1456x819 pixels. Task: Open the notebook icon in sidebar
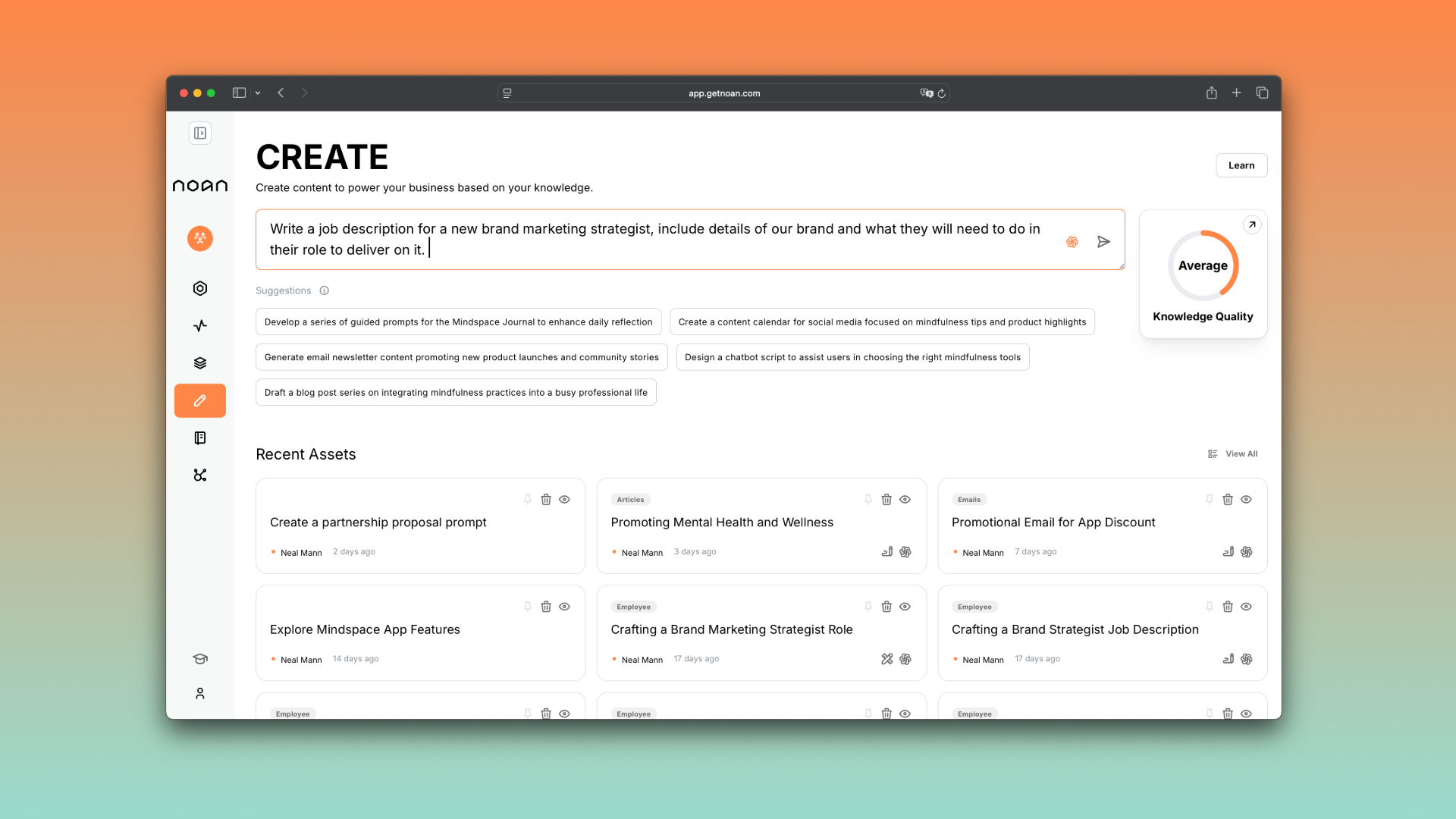[x=200, y=438]
